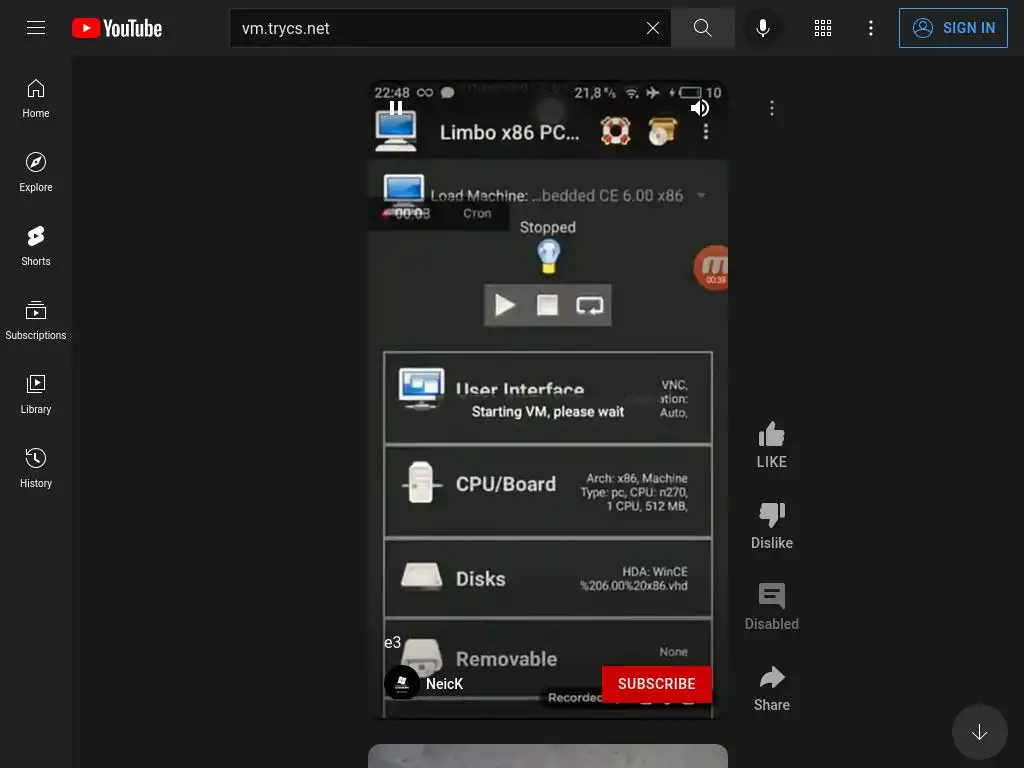Click the Disabled comments icon
Screen dimensions: 1024x768
tap(771, 595)
